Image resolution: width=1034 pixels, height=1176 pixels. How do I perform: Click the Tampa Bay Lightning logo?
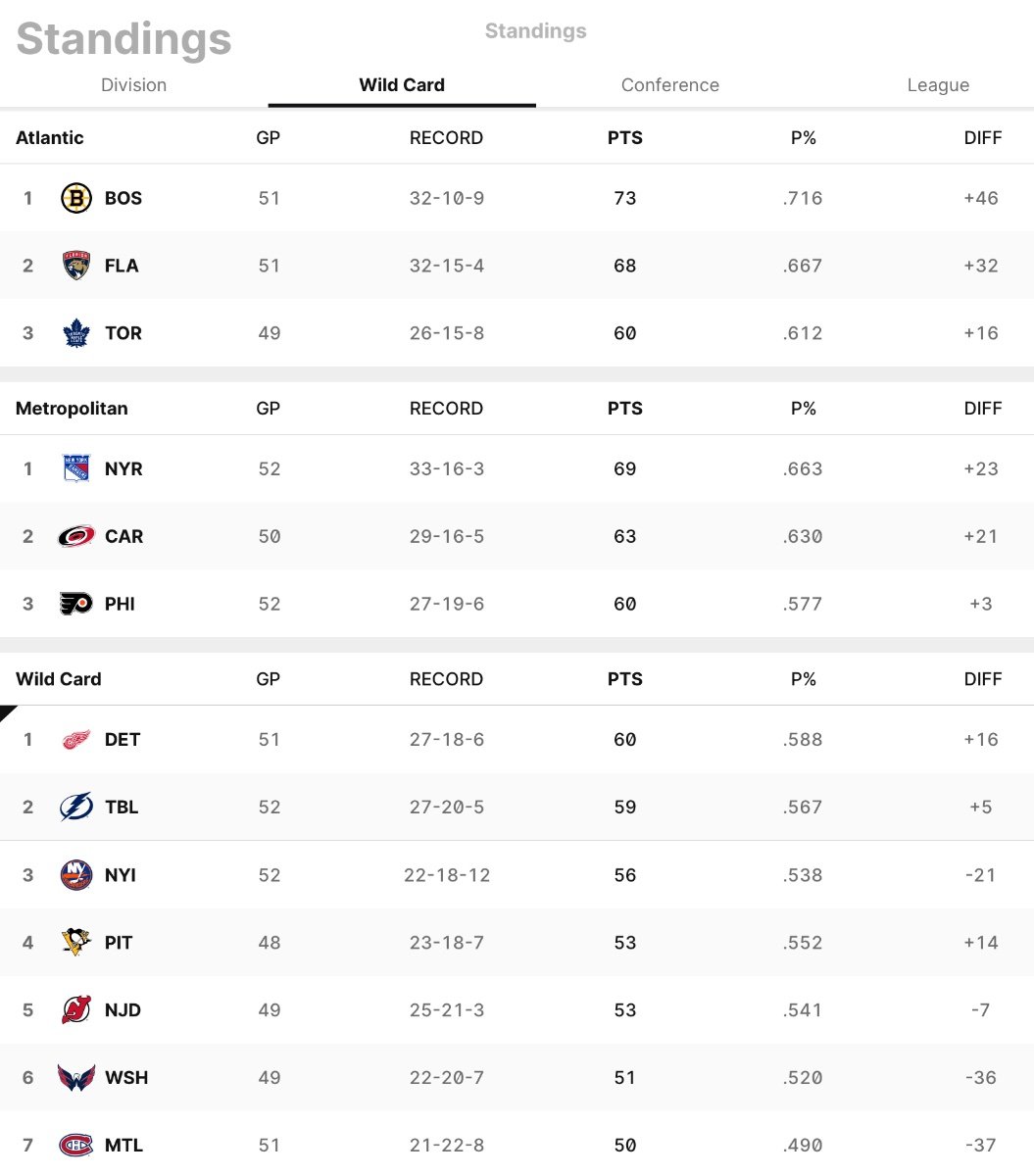[x=76, y=807]
